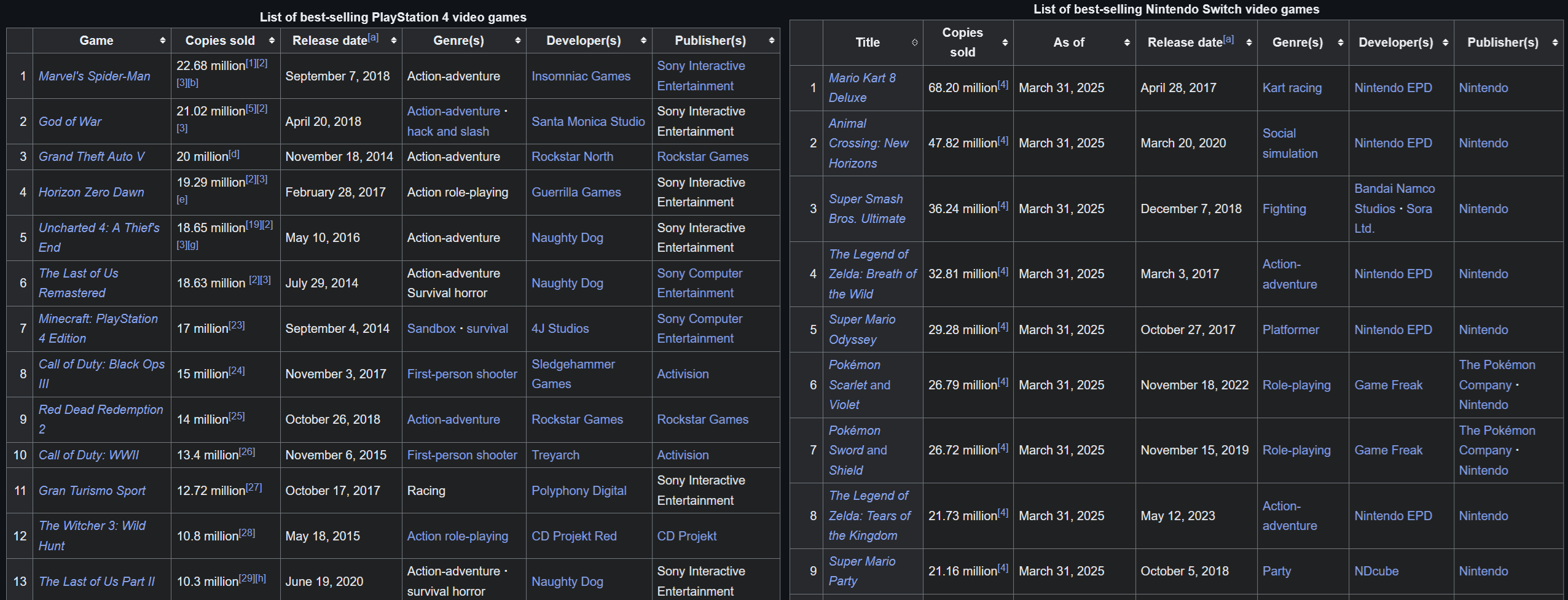
Task: Open Super Smash Bros. Ultimate link
Action: pyautogui.click(x=866, y=209)
